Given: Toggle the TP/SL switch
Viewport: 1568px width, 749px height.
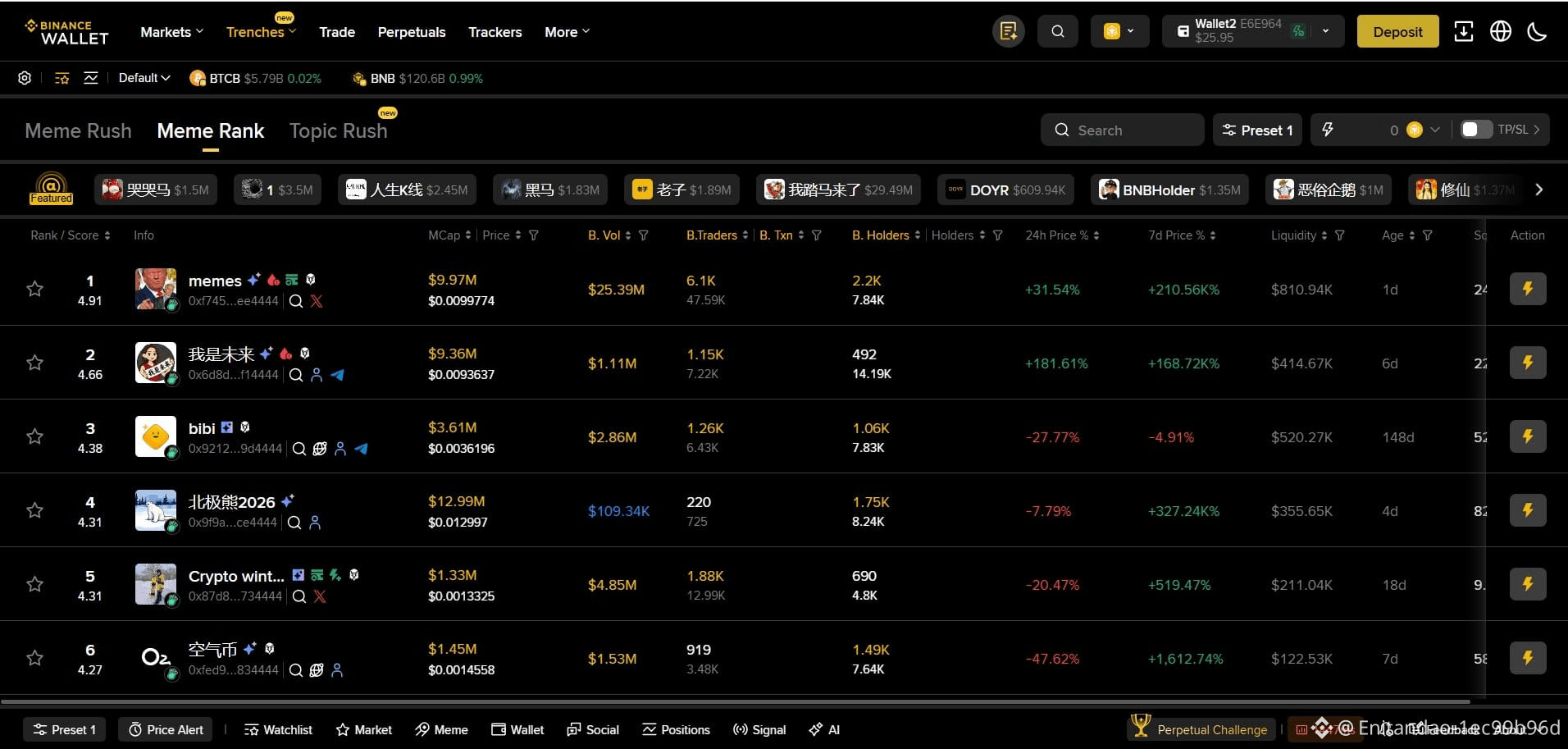Looking at the screenshot, I should 1476,130.
